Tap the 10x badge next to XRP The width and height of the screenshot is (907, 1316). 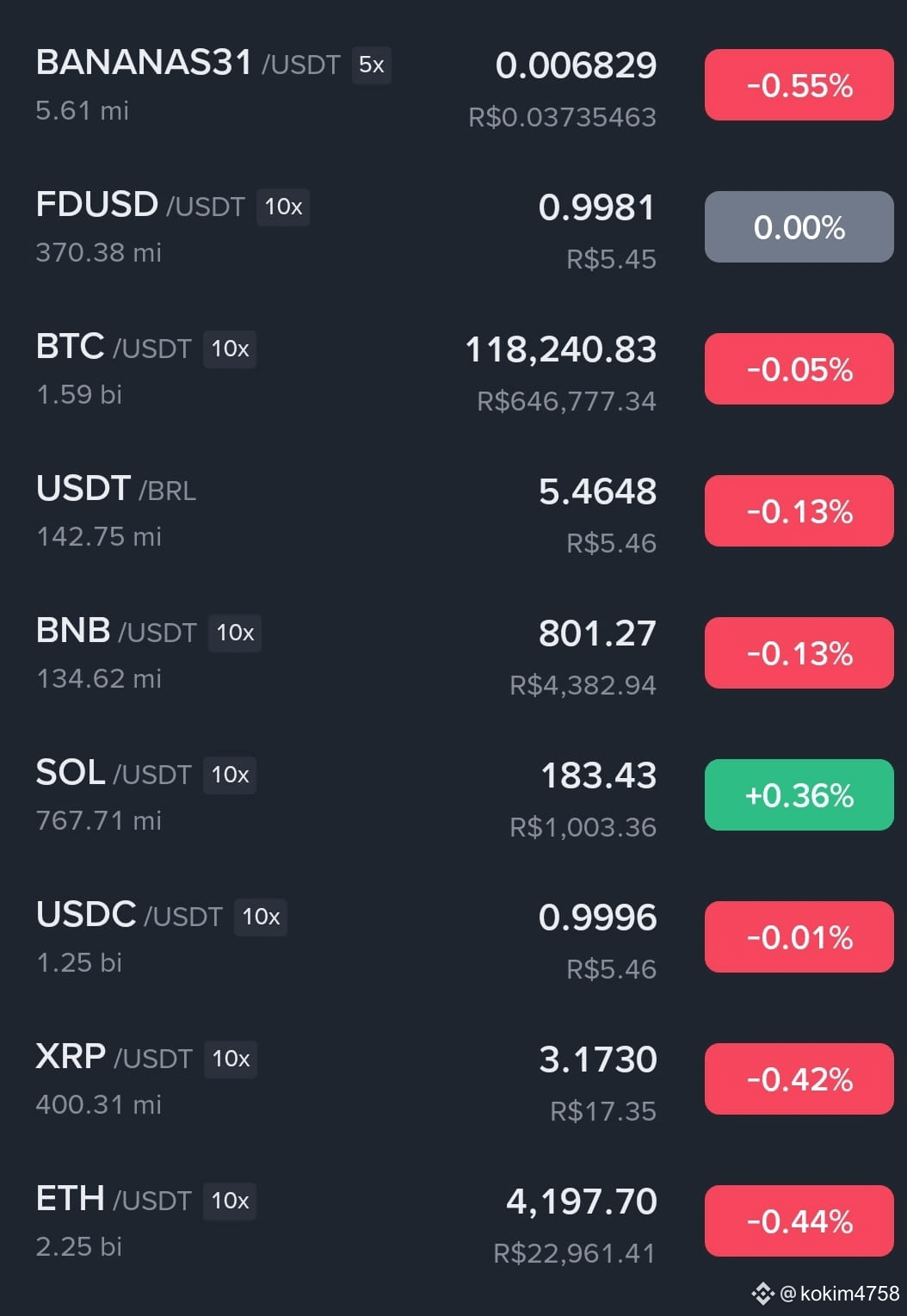[x=231, y=1059]
